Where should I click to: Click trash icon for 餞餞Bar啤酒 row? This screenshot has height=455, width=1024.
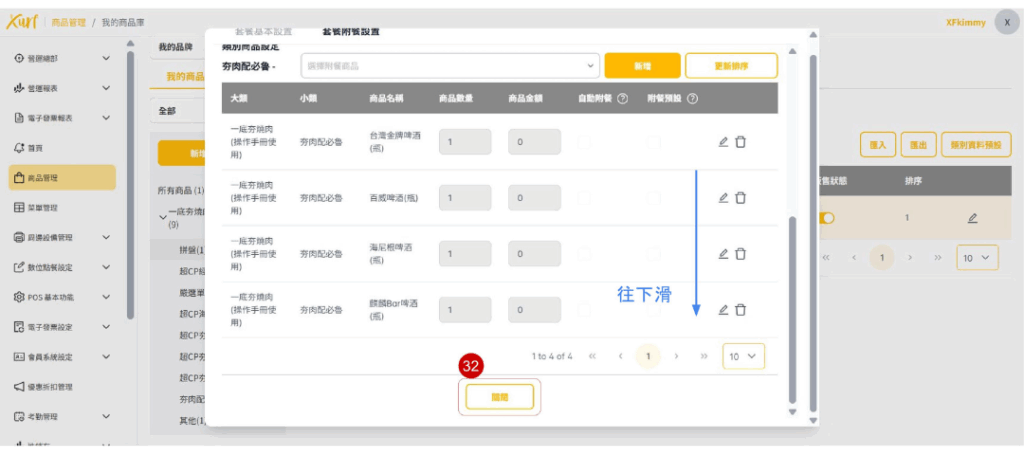[x=740, y=310]
